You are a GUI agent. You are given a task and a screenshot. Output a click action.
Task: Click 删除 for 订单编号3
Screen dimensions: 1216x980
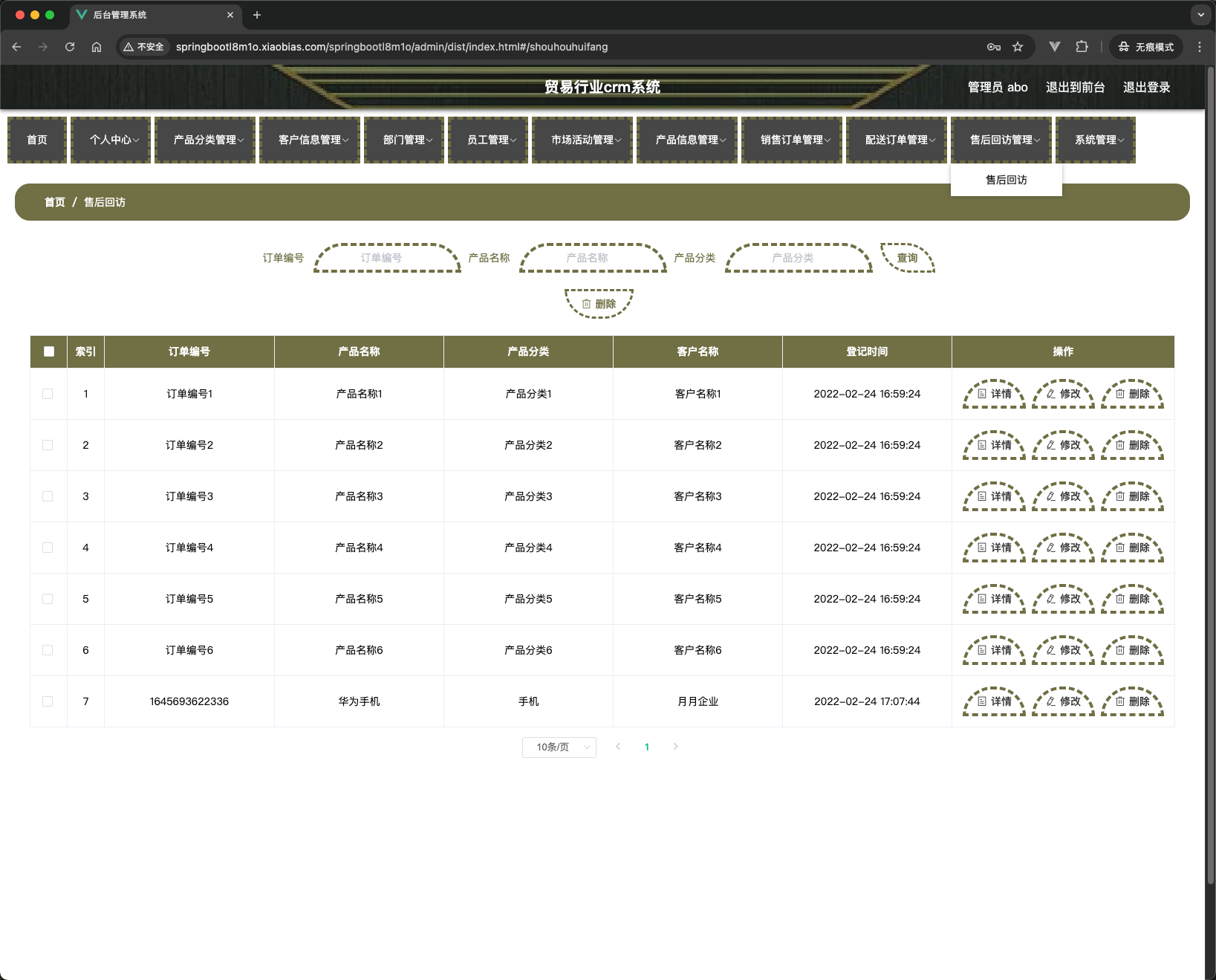1132,497
